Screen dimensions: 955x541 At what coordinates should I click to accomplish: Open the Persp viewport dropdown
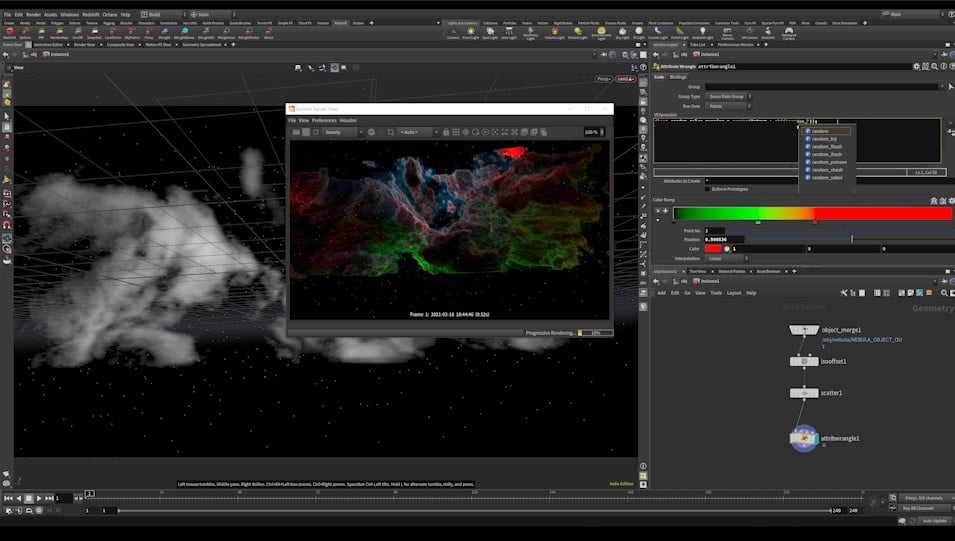pos(604,79)
